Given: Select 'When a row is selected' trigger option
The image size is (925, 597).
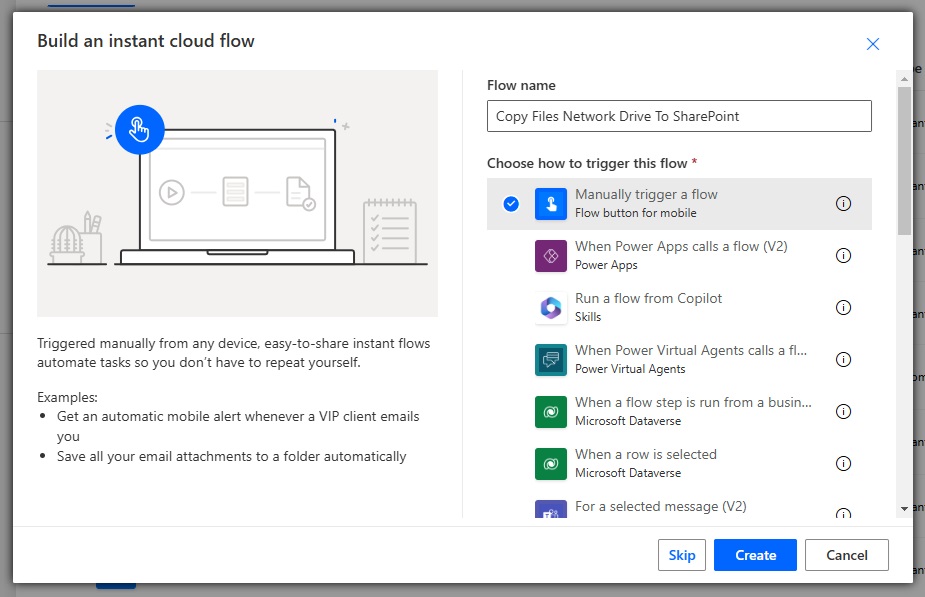Looking at the screenshot, I should (679, 463).
